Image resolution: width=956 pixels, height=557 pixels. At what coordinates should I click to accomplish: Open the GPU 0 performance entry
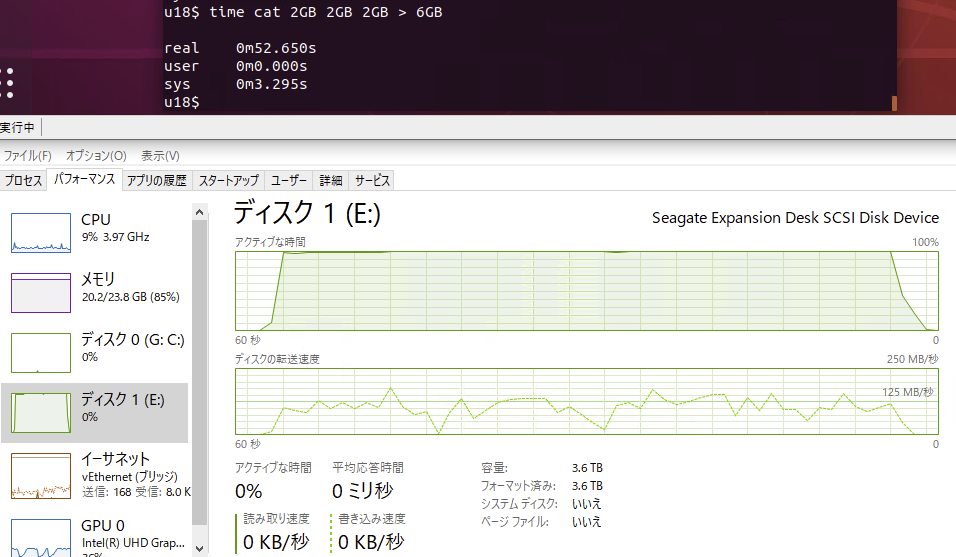40,535
